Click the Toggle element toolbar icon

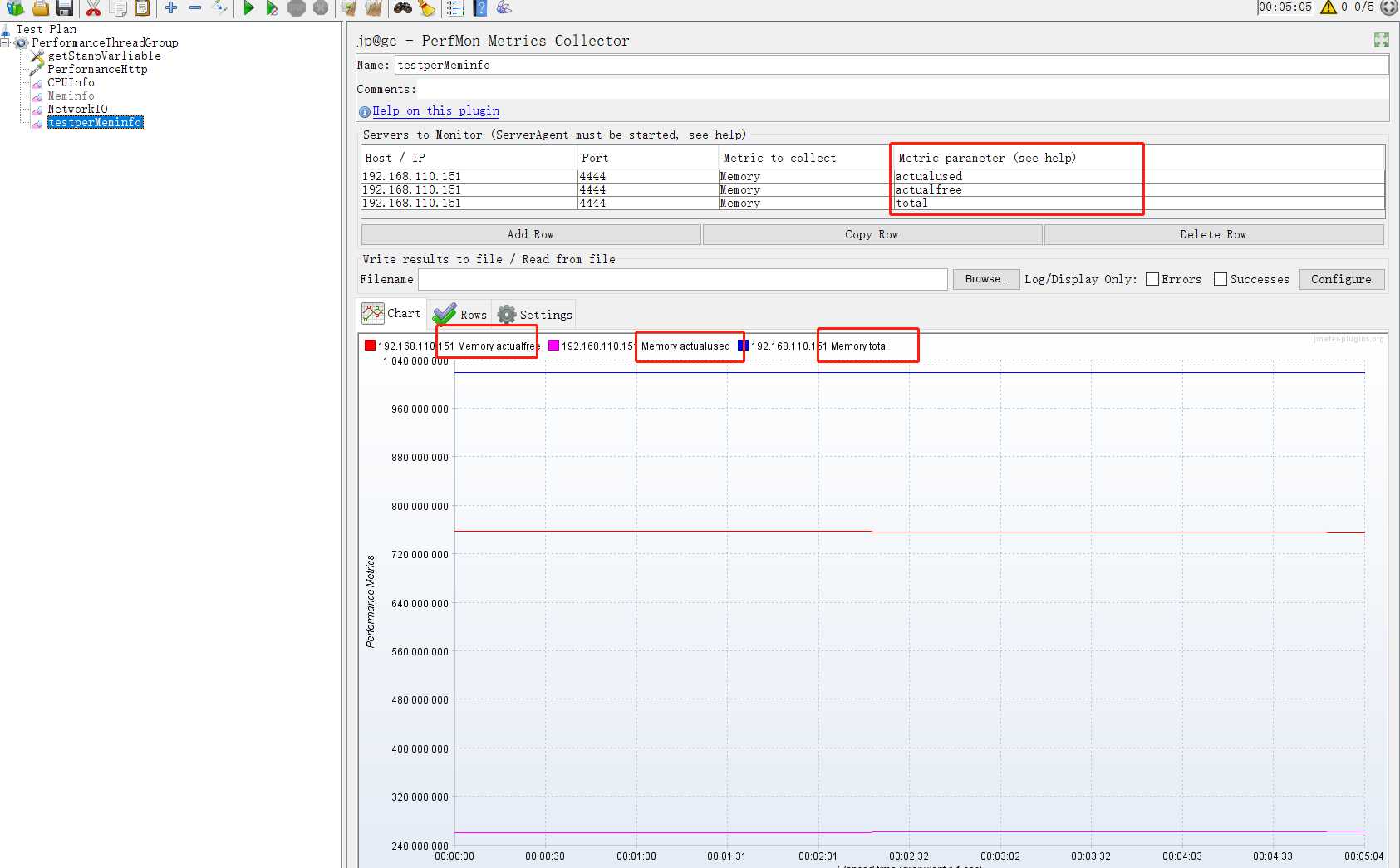(x=219, y=7)
